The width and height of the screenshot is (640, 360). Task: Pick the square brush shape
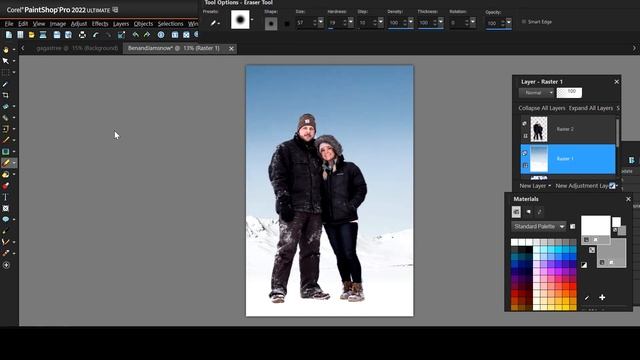click(x=287, y=24)
